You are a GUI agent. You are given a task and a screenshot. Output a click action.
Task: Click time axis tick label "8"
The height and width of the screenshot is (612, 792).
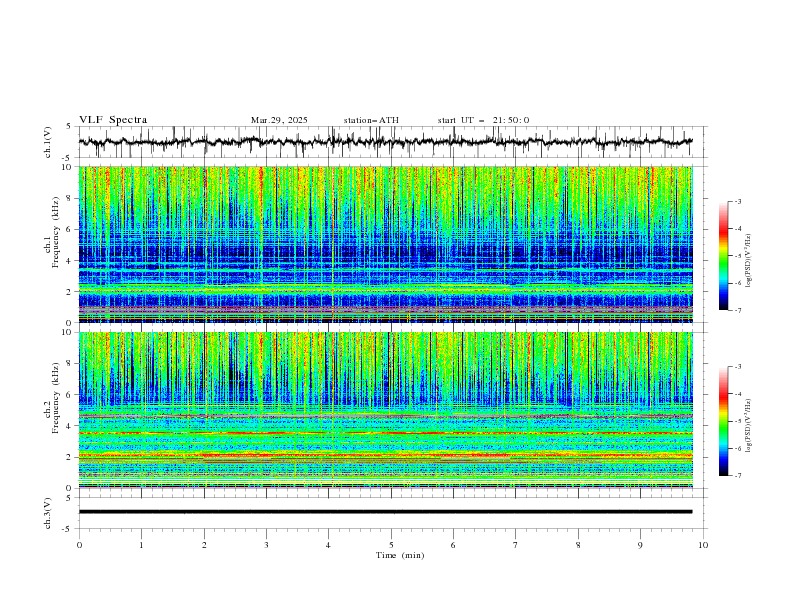click(578, 545)
